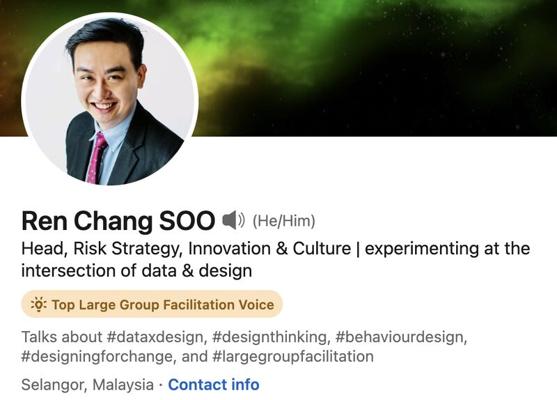
Task: Click the Top Large Group Facilitation Voice badge
Action: point(152,304)
